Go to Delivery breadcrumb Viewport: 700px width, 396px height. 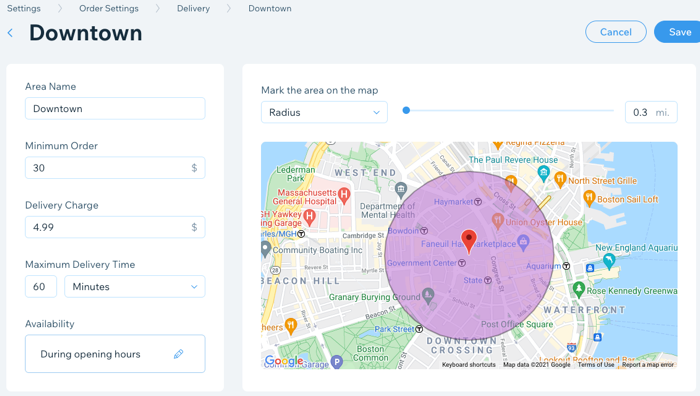193,8
